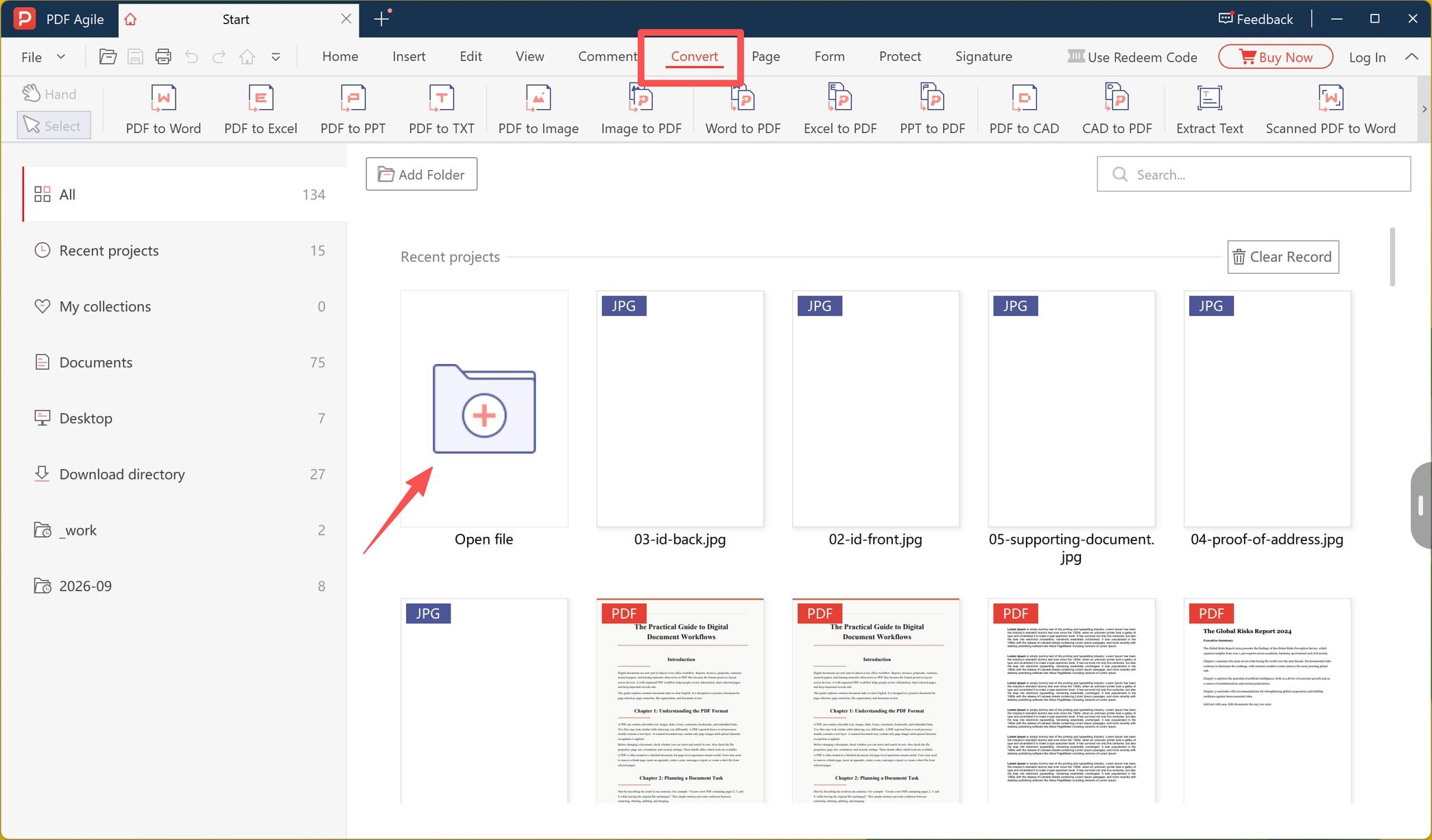
Task: Click the Open file folder tile
Action: pyautogui.click(x=484, y=409)
